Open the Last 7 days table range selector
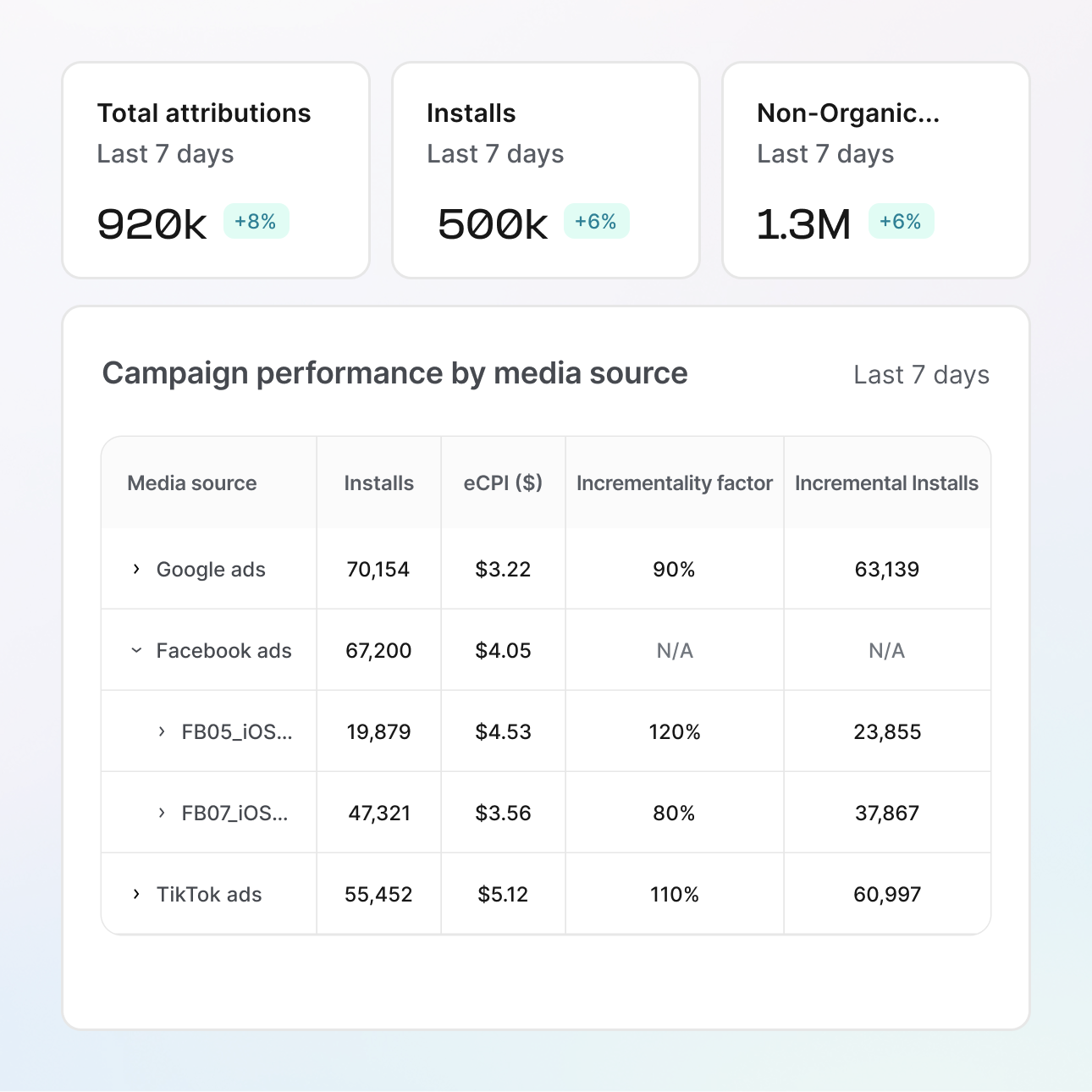The image size is (1092, 1092). (x=921, y=375)
